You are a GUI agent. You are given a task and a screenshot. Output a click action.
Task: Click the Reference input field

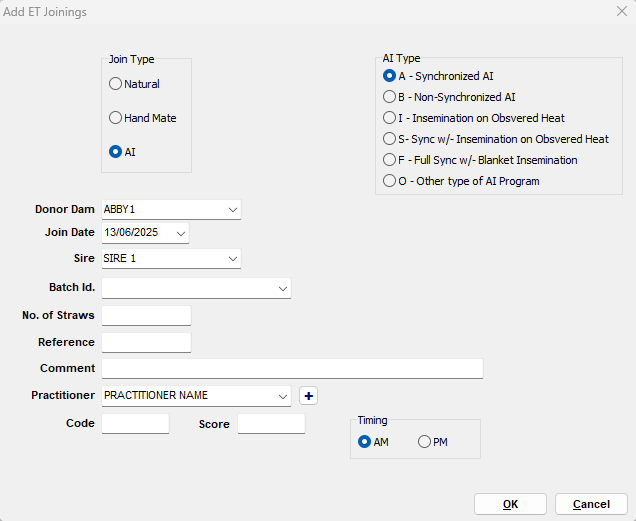(x=146, y=342)
